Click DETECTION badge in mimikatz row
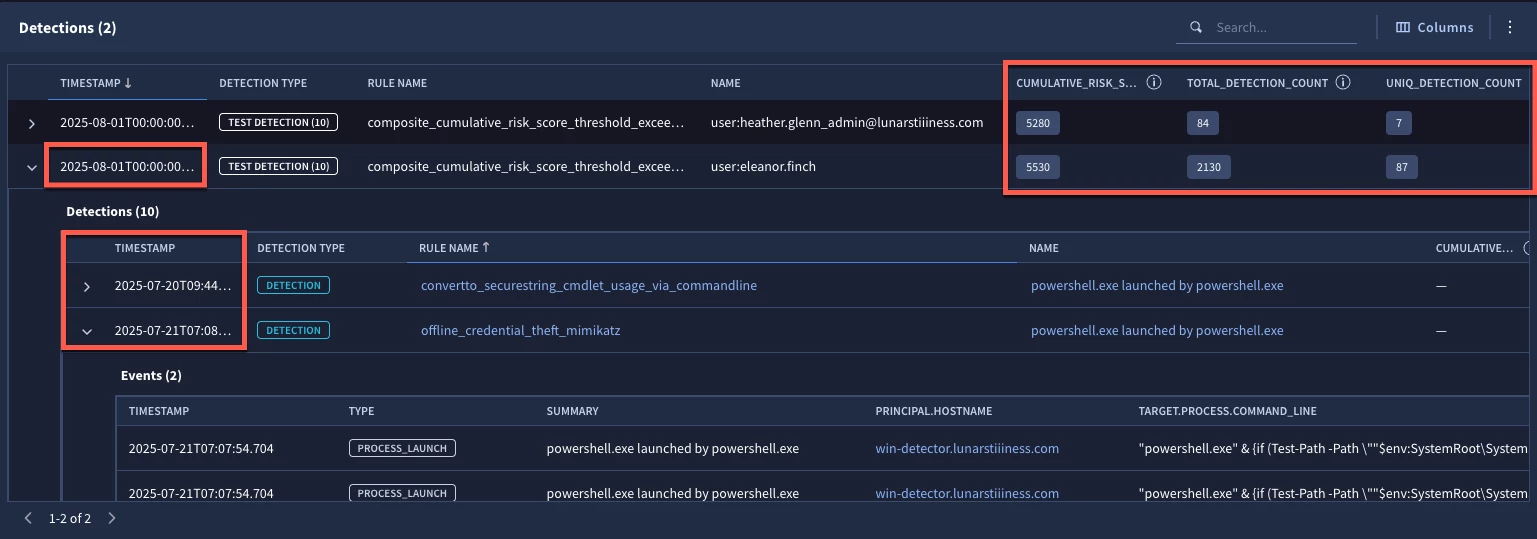 [x=293, y=331]
